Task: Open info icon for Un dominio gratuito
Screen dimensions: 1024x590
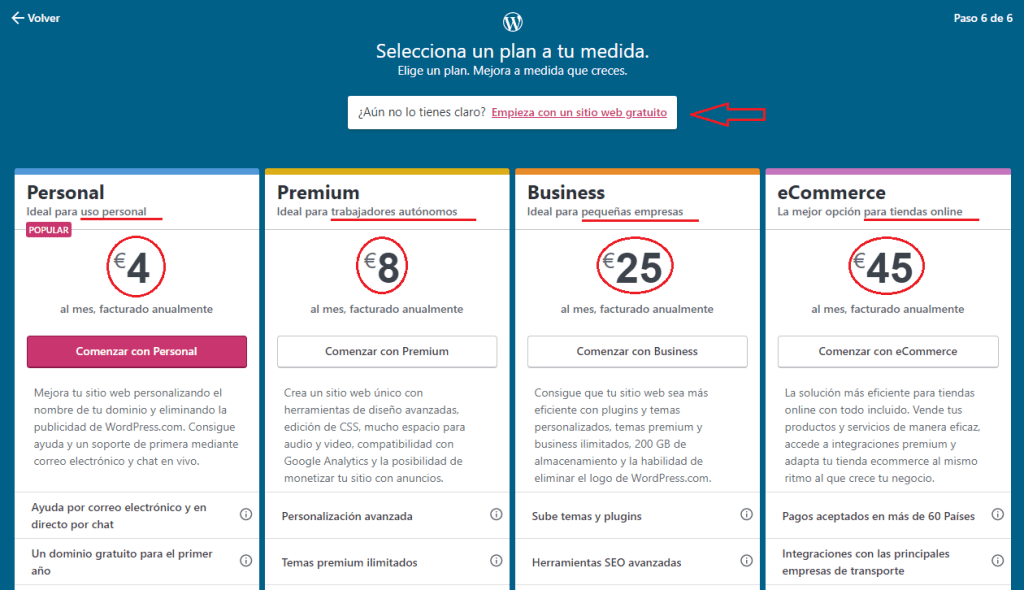Action: coord(246,561)
